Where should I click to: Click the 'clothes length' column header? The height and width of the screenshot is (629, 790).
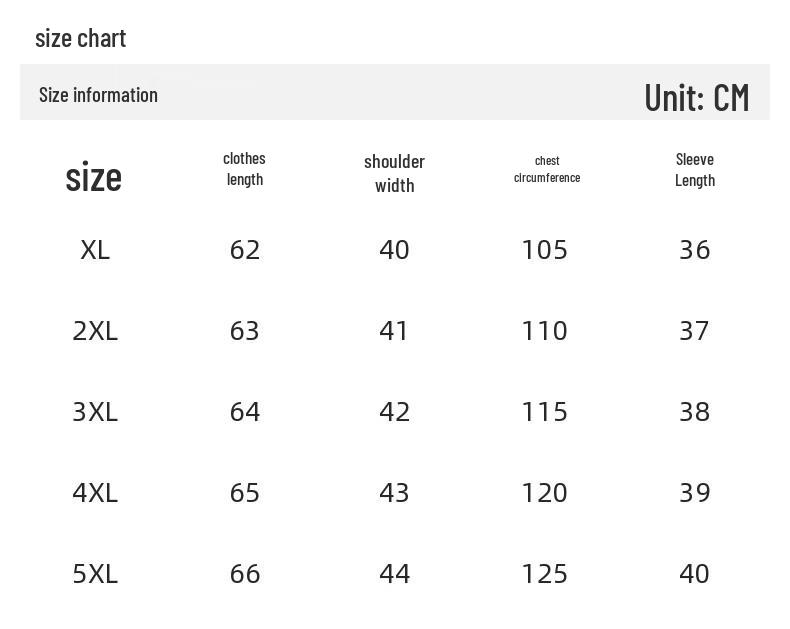244,169
